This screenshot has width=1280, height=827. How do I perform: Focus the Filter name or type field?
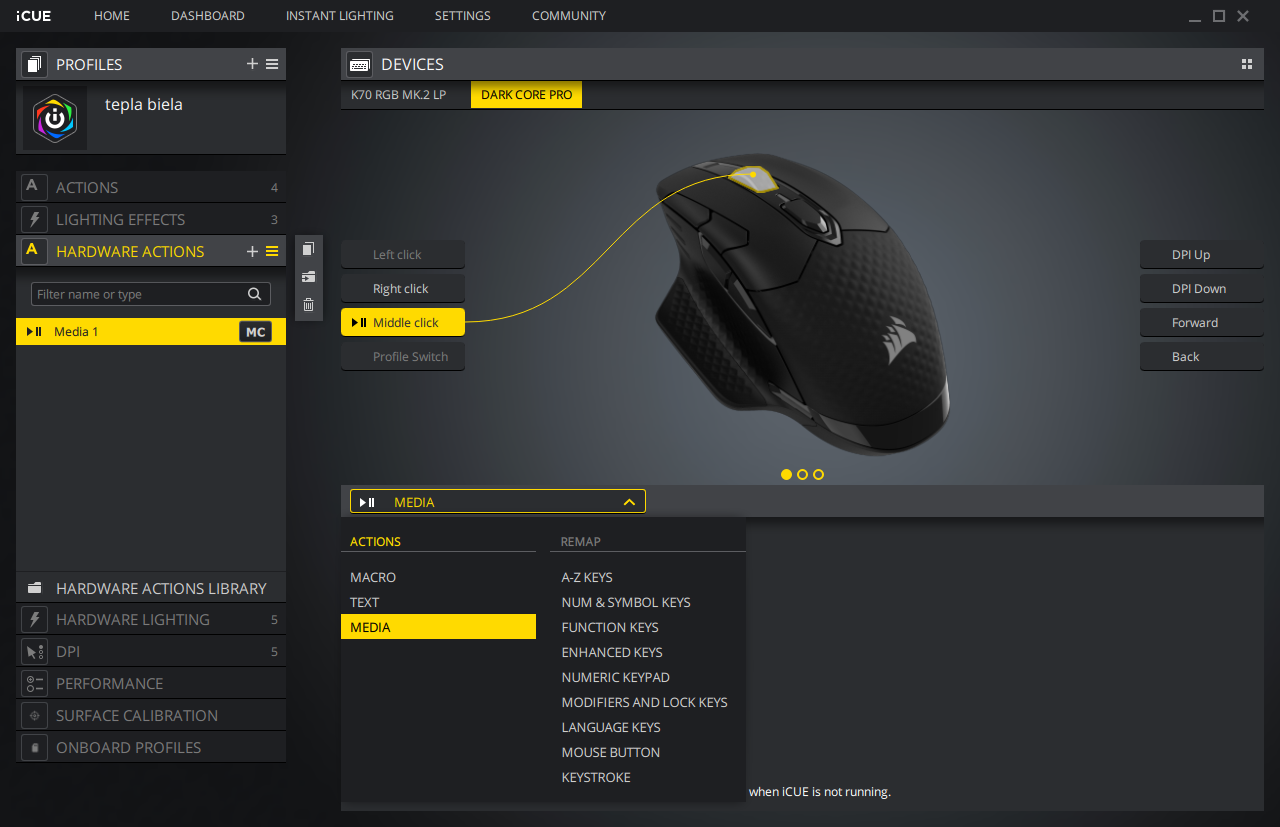click(x=151, y=294)
